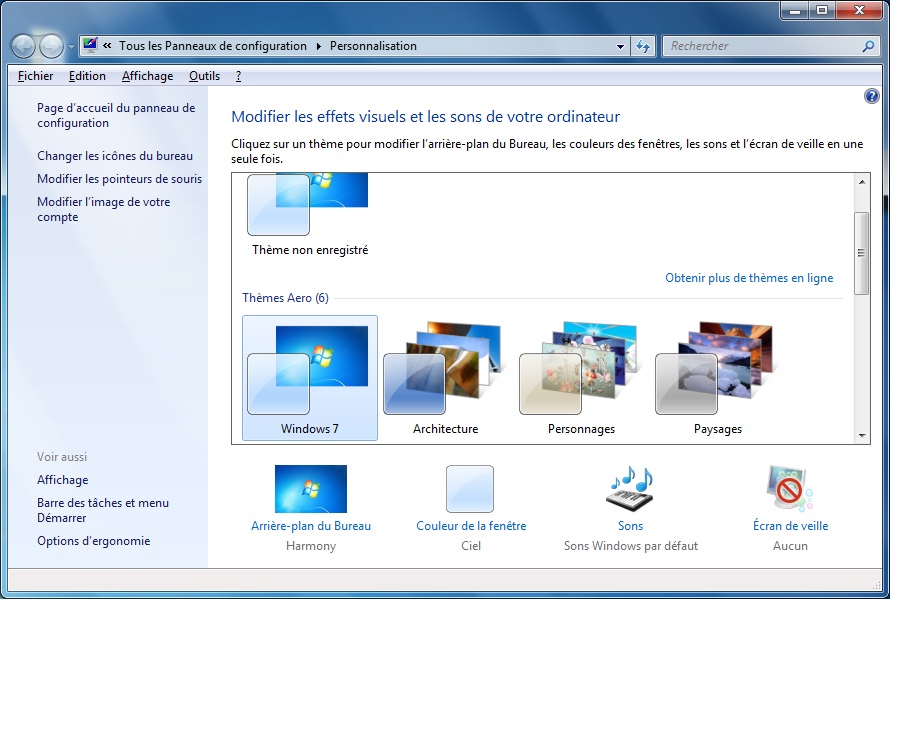Expand the address bar history dropdown
The width and height of the screenshot is (898, 730).
pyautogui.click(x=620, y=46)
